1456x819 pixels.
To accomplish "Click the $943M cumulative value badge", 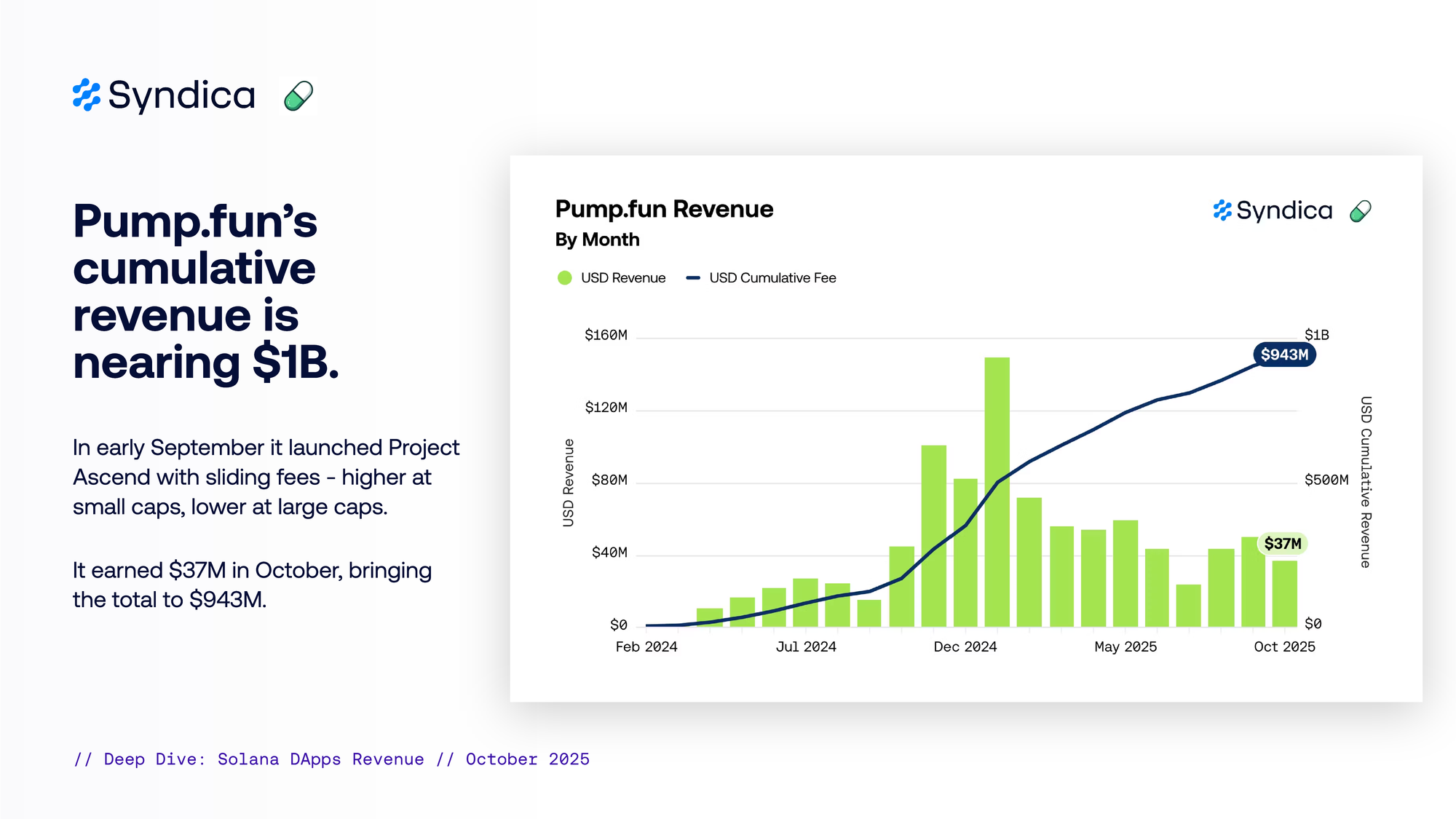I will [x=1284, y=355].
